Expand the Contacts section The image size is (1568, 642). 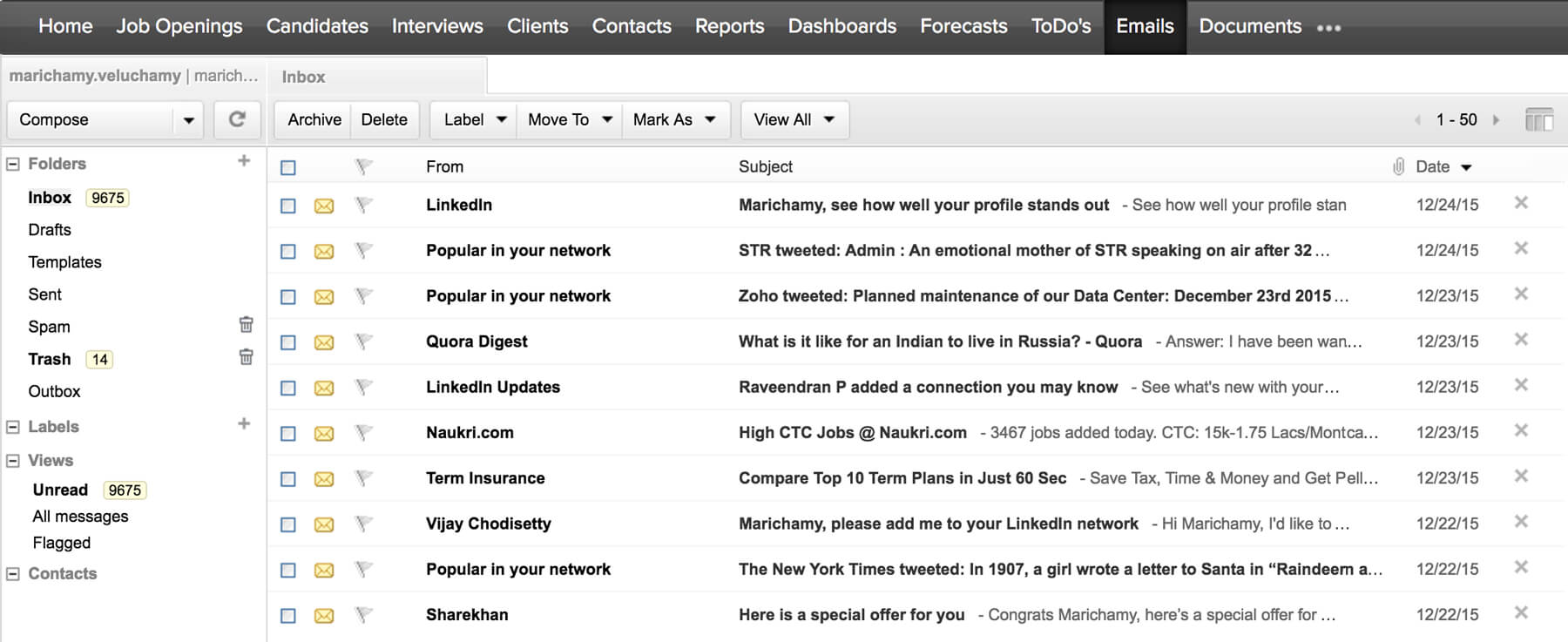[x=13, y=574]
